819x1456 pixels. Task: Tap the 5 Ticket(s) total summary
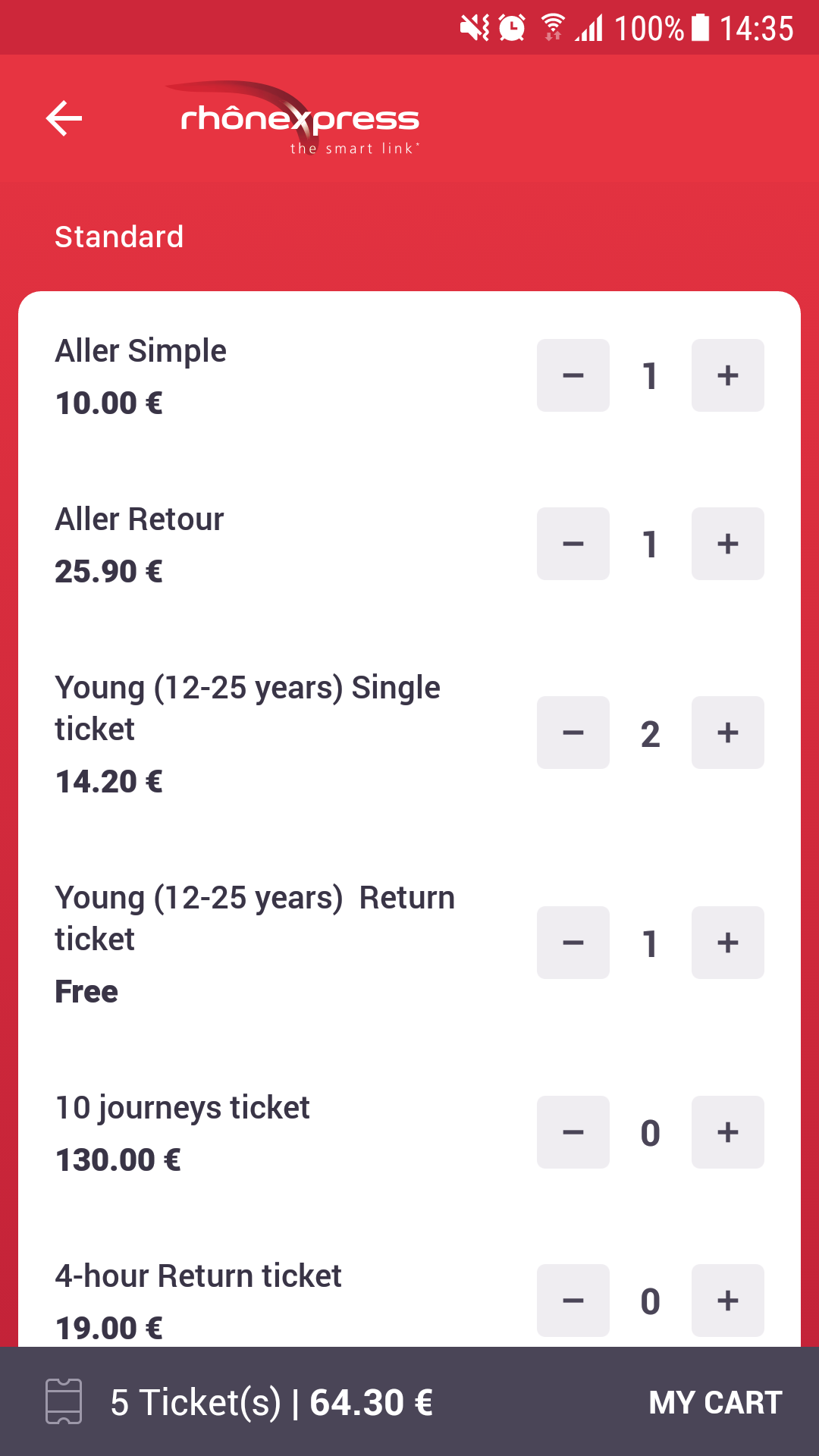[x=271, y=1402]
